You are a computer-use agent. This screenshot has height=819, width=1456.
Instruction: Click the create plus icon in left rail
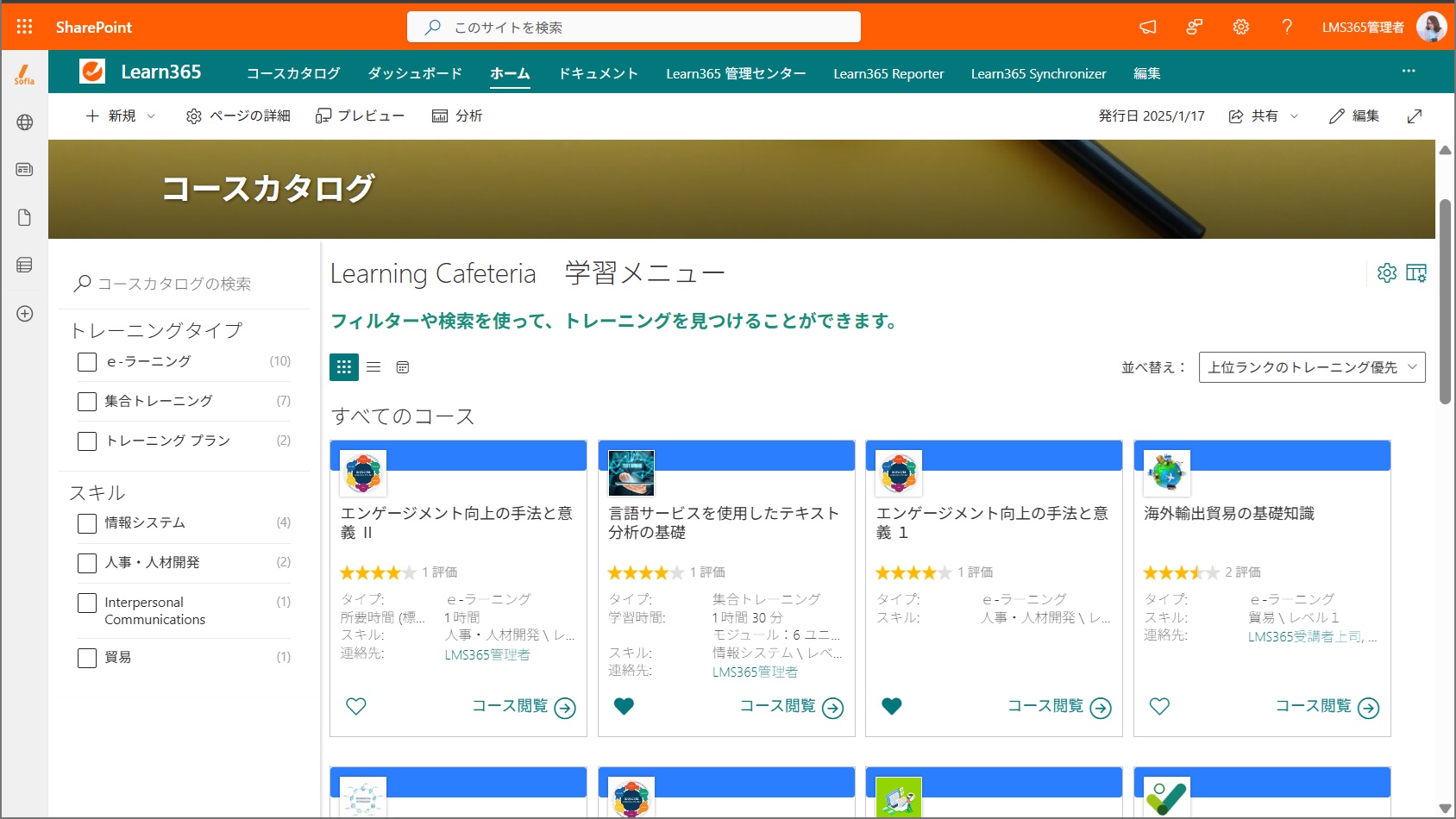click(24, 314)
